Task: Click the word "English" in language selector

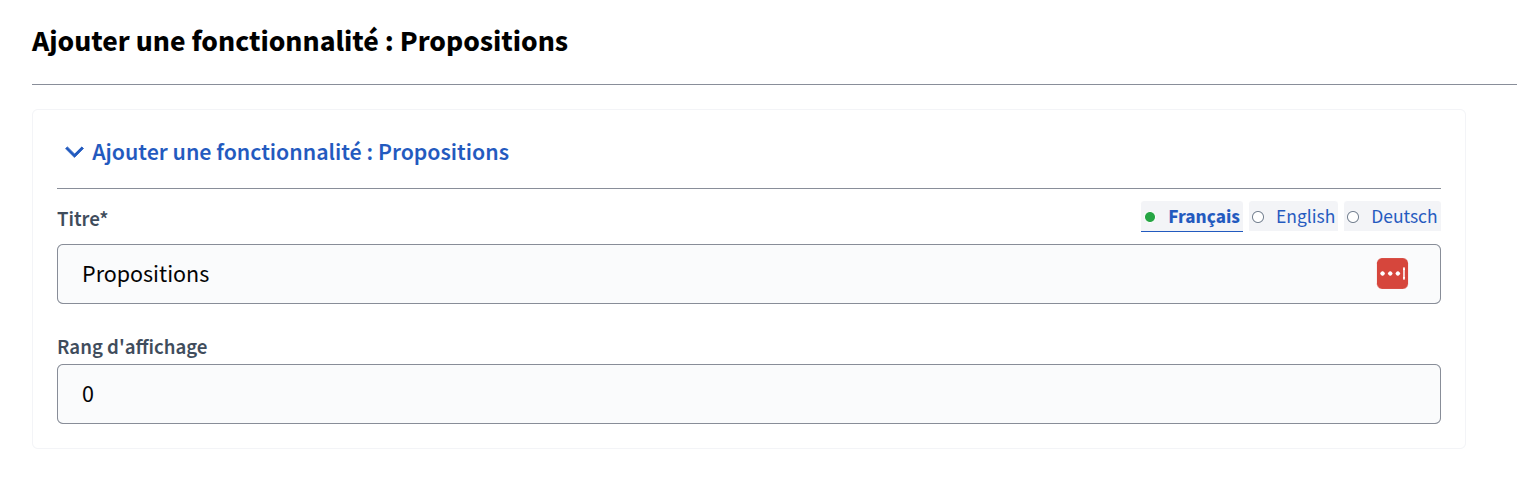Action: click(x=1305, y=217)
